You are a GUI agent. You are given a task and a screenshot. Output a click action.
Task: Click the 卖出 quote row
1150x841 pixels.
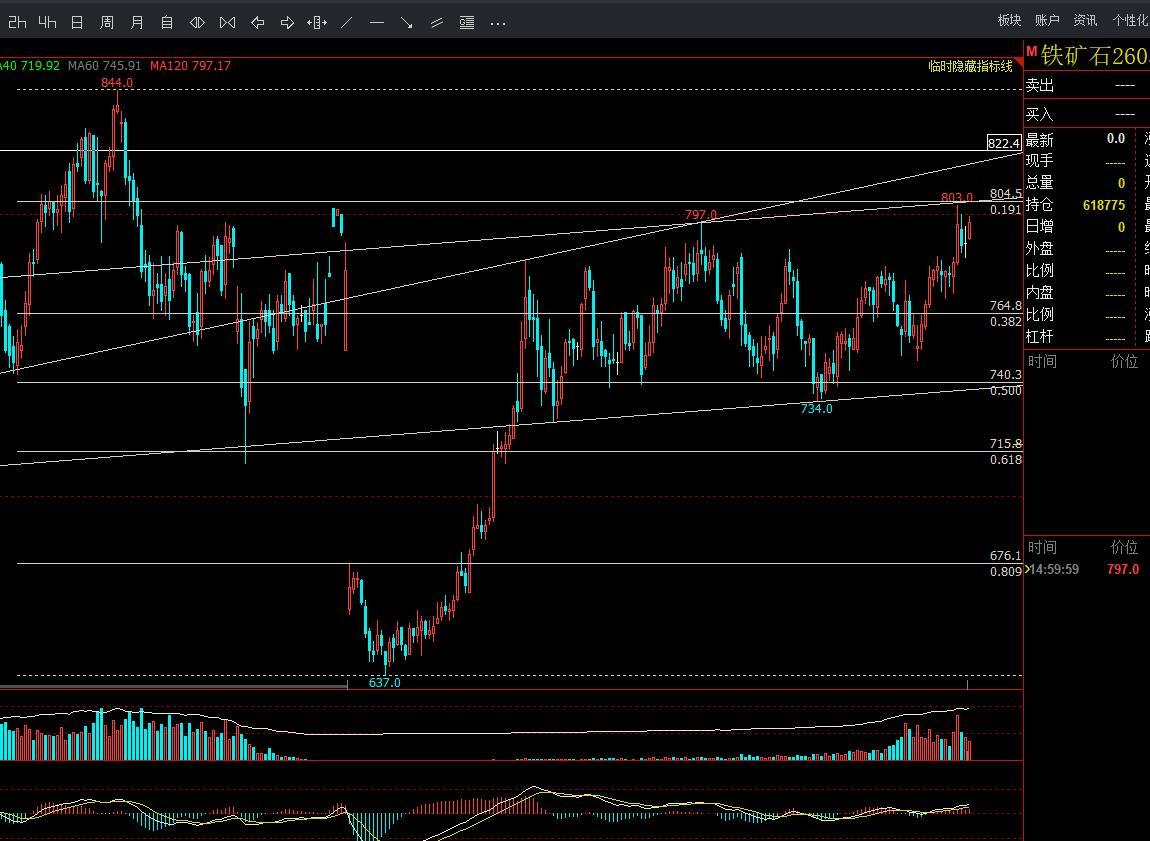click(x=1087, y=86)
